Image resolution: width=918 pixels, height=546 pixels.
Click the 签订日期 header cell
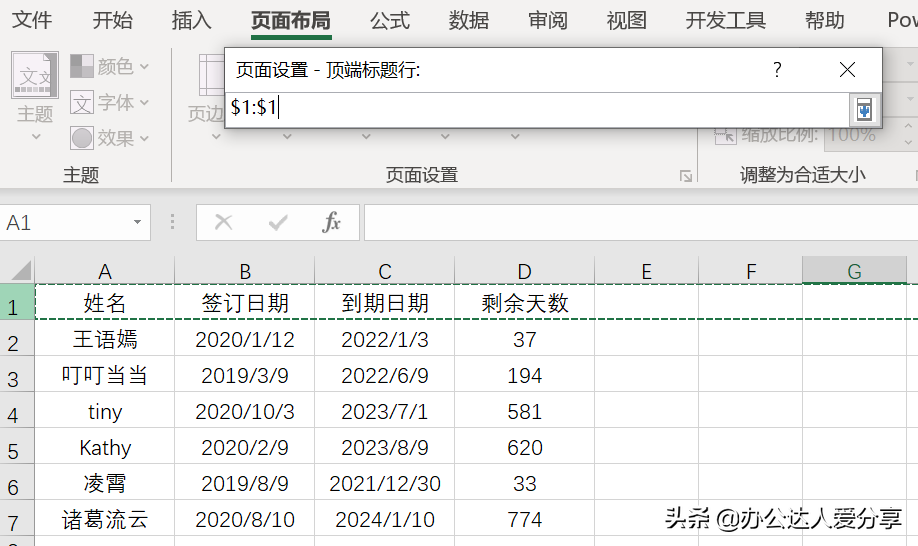pos(245,303)
